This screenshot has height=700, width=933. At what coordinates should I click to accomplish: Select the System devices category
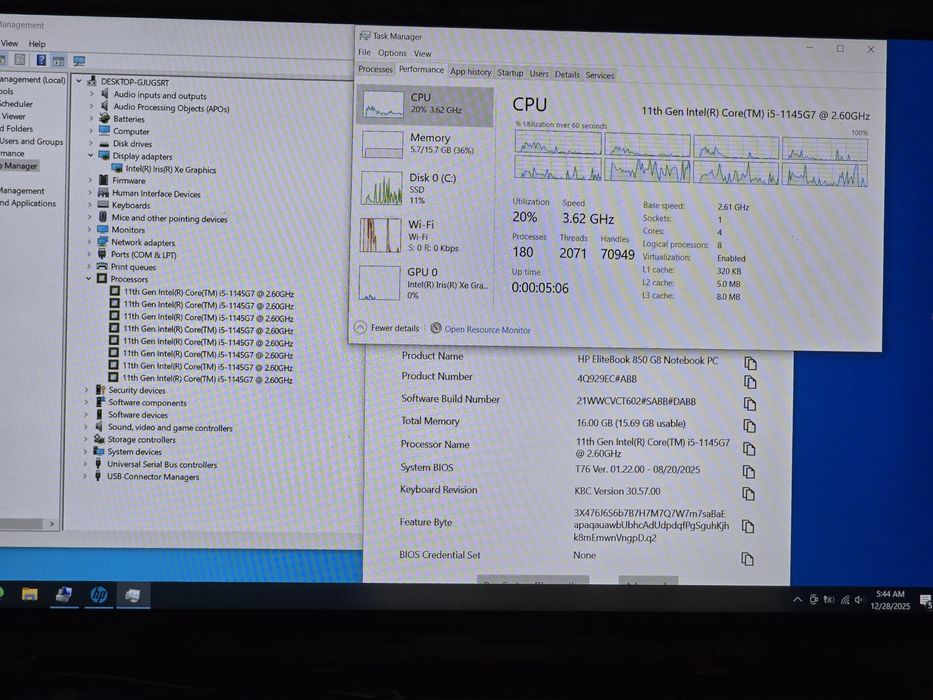point(127,451)
